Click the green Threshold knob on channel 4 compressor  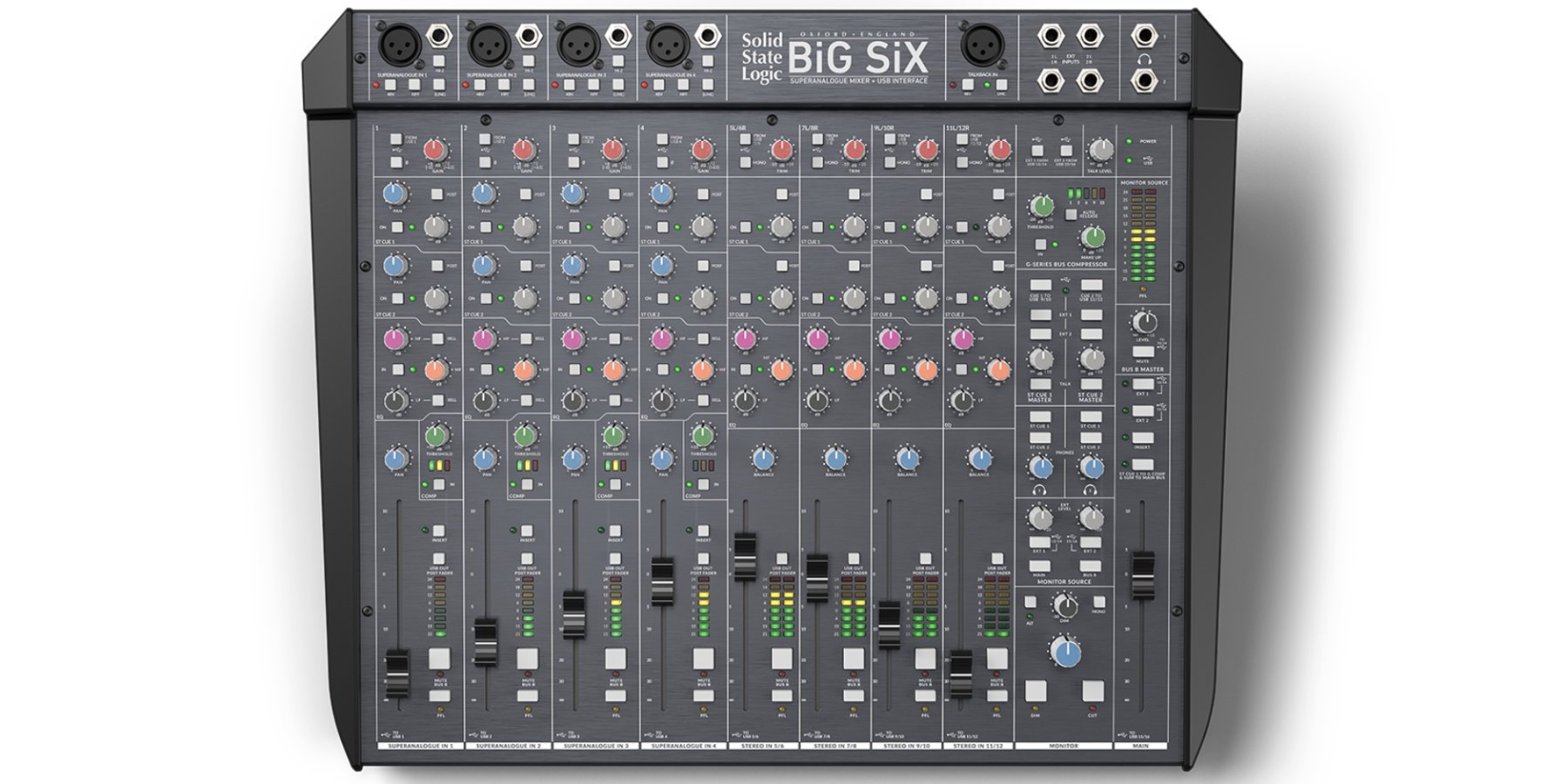coord(702,435)
